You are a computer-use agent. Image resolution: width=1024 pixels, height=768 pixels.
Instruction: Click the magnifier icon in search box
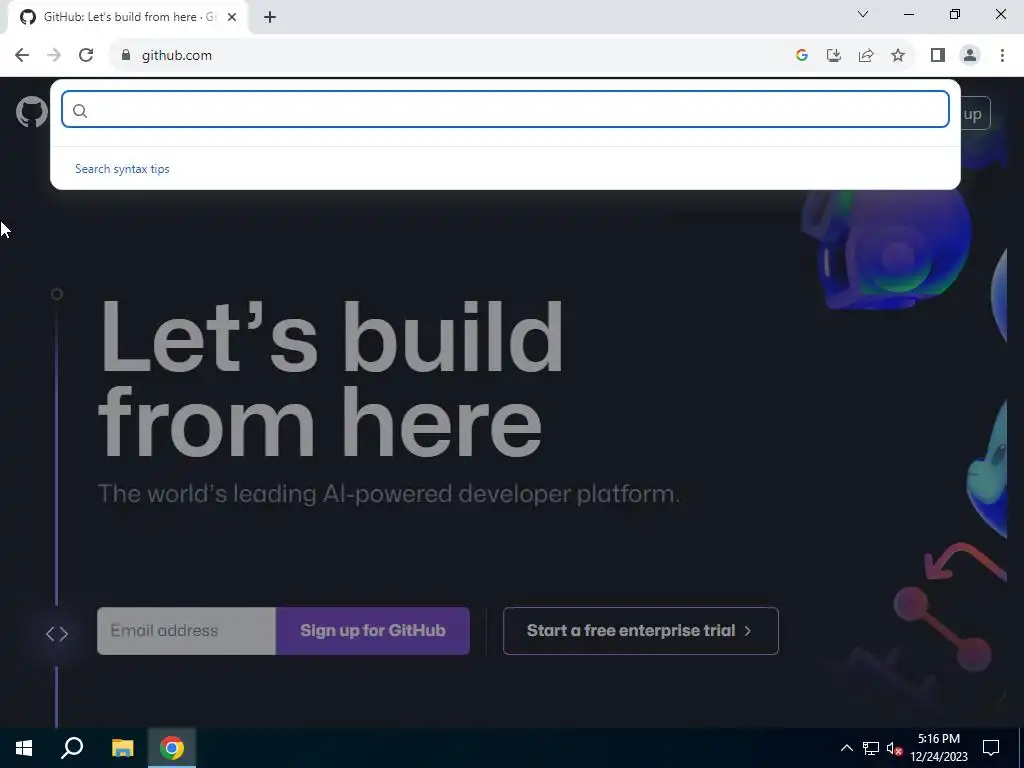pyautogui.click(x=80, y=111)
